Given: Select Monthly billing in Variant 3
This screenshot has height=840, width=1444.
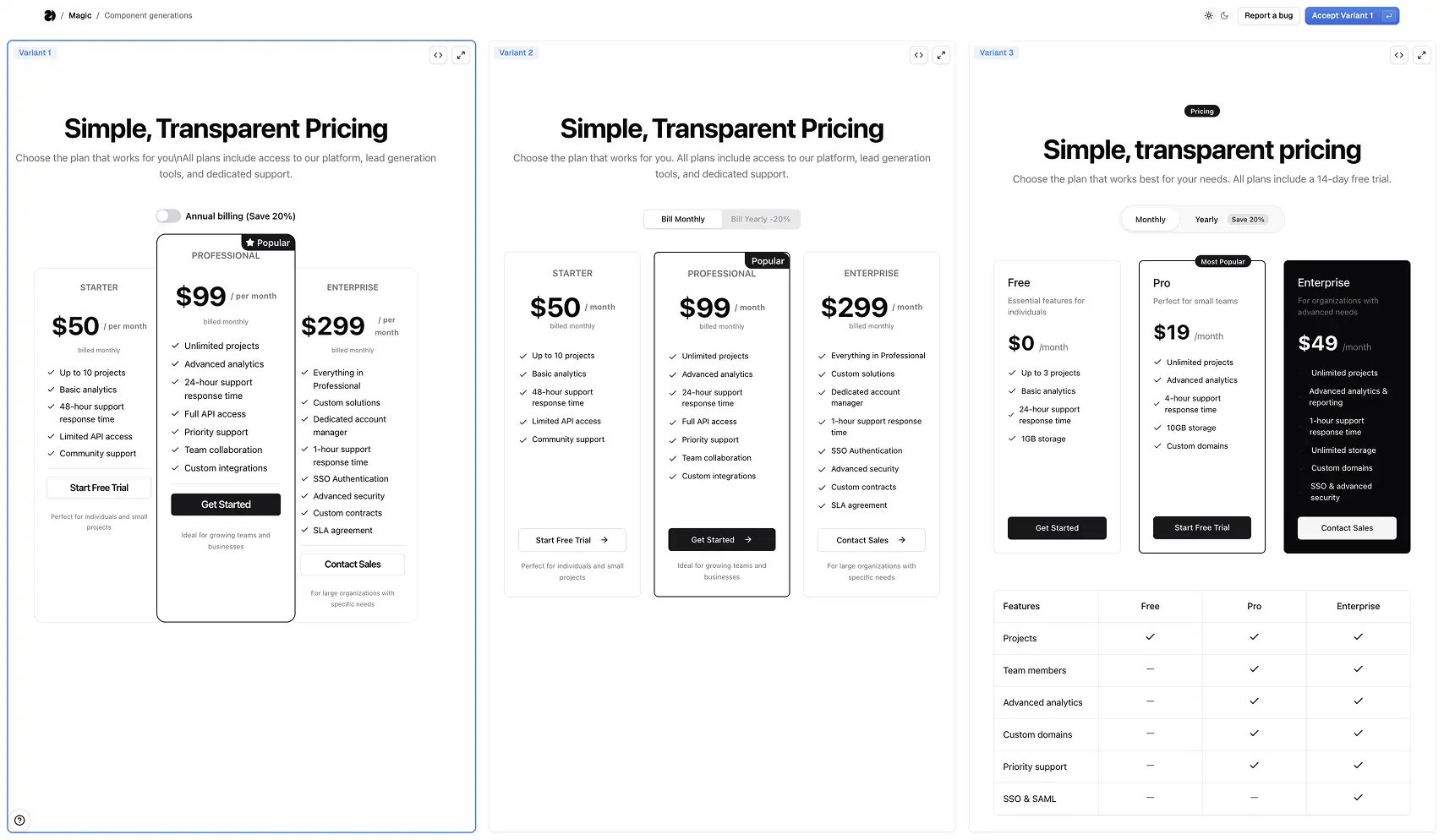Looking at the screenshot, I should pyautogui.click(x=1150, y=220).
